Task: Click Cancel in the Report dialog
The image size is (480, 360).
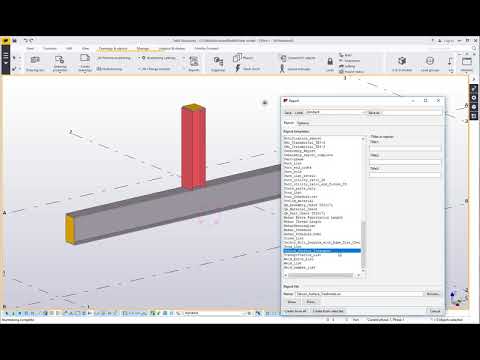Action: [x=435, y=311]
